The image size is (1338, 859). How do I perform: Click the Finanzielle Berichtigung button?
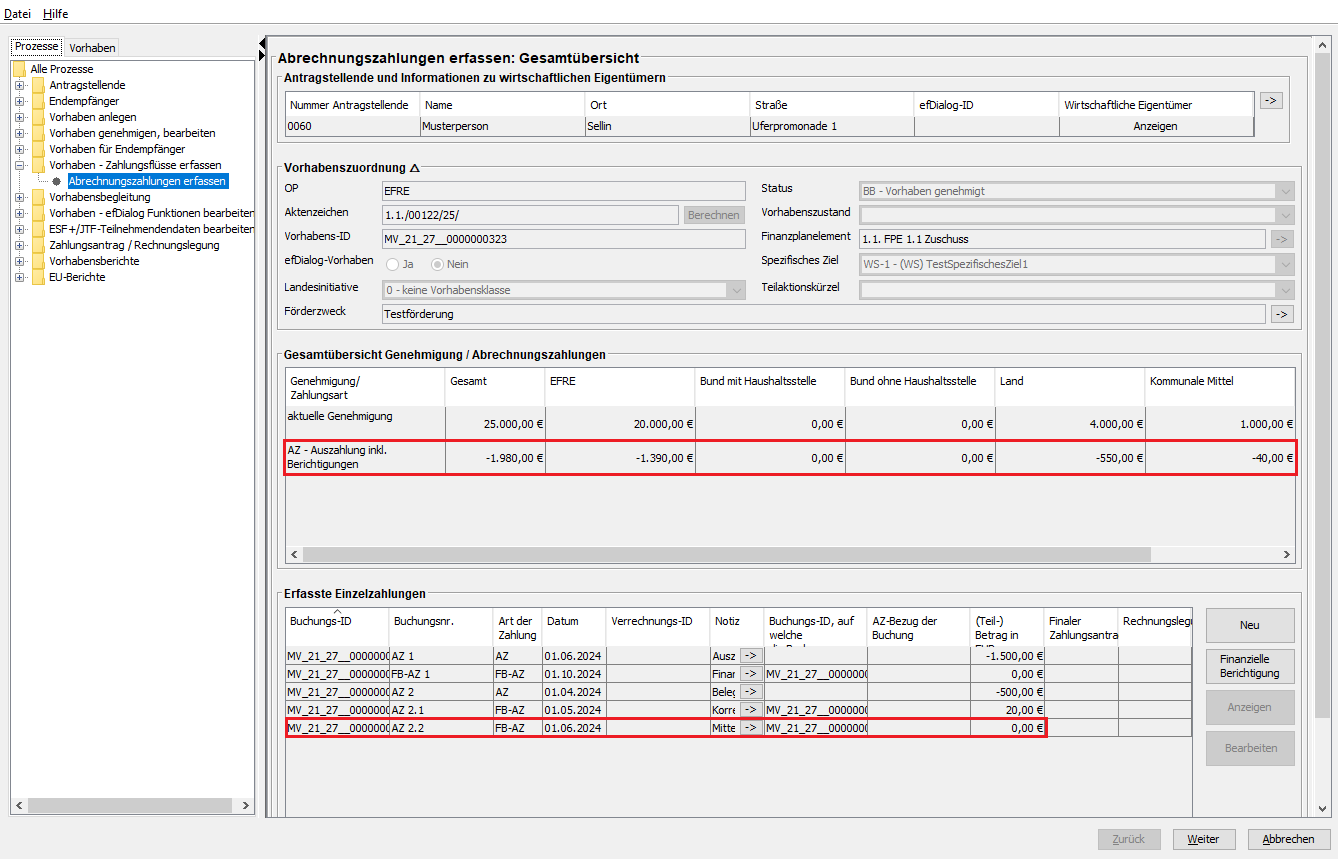(x=1250, y=666)
